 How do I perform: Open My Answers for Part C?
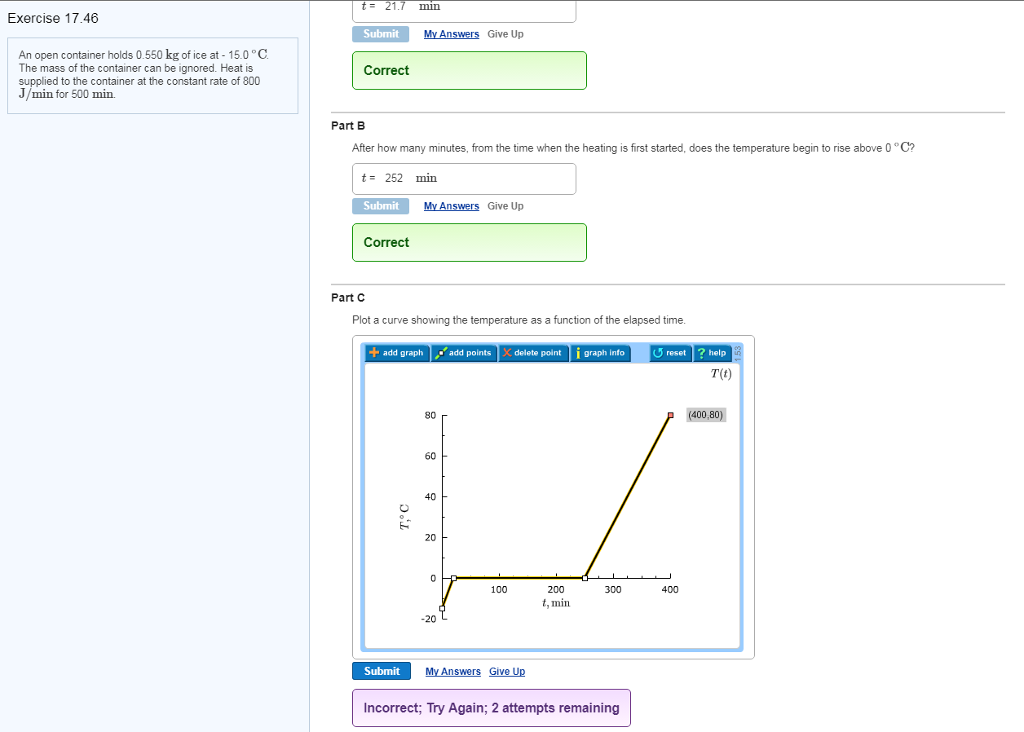click(453, 671)
